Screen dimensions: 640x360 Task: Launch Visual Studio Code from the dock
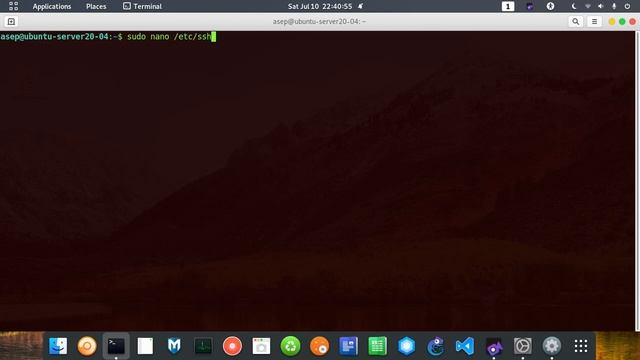(x=464, y=346)
